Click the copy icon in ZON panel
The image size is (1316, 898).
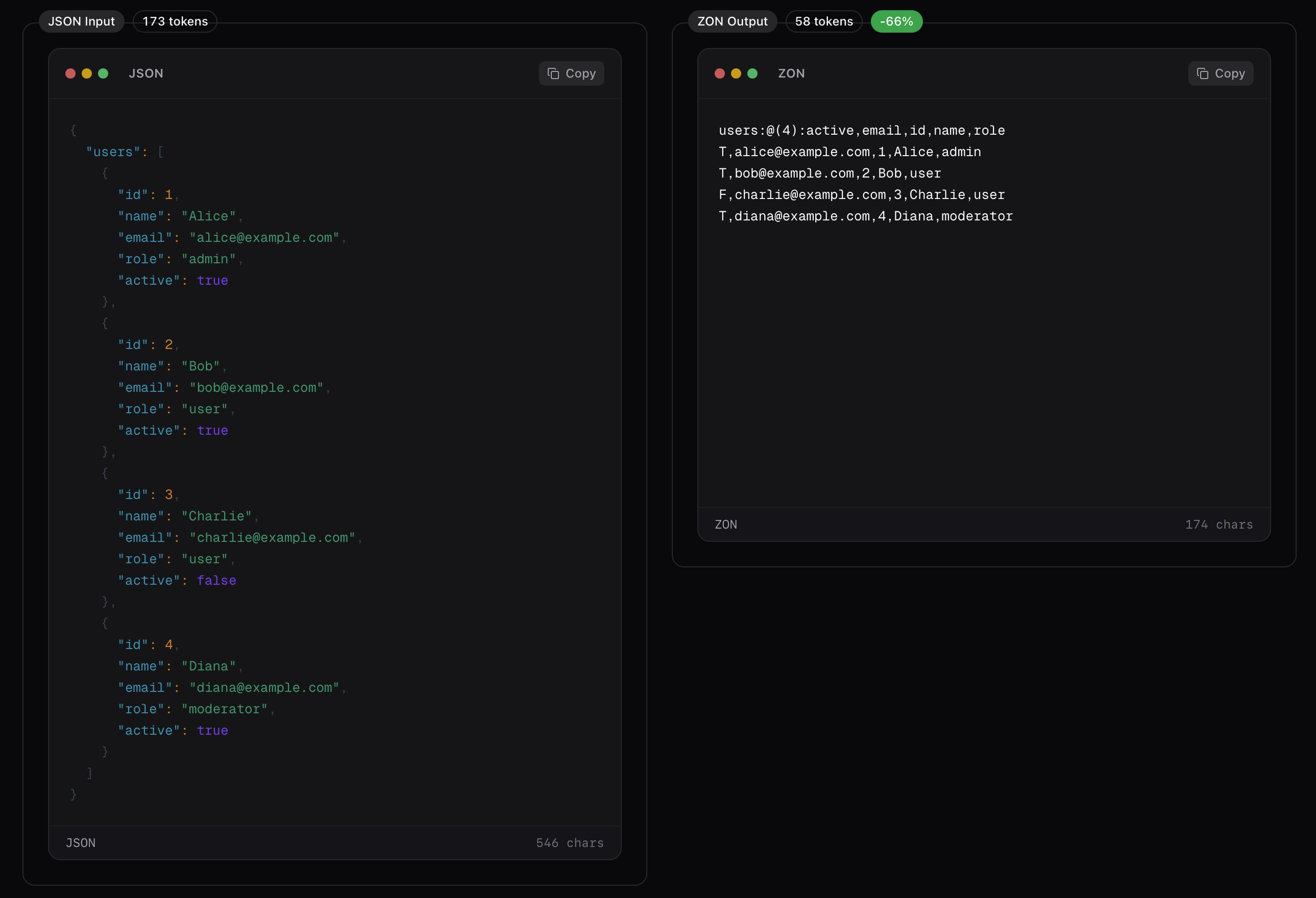[1202, 73]
